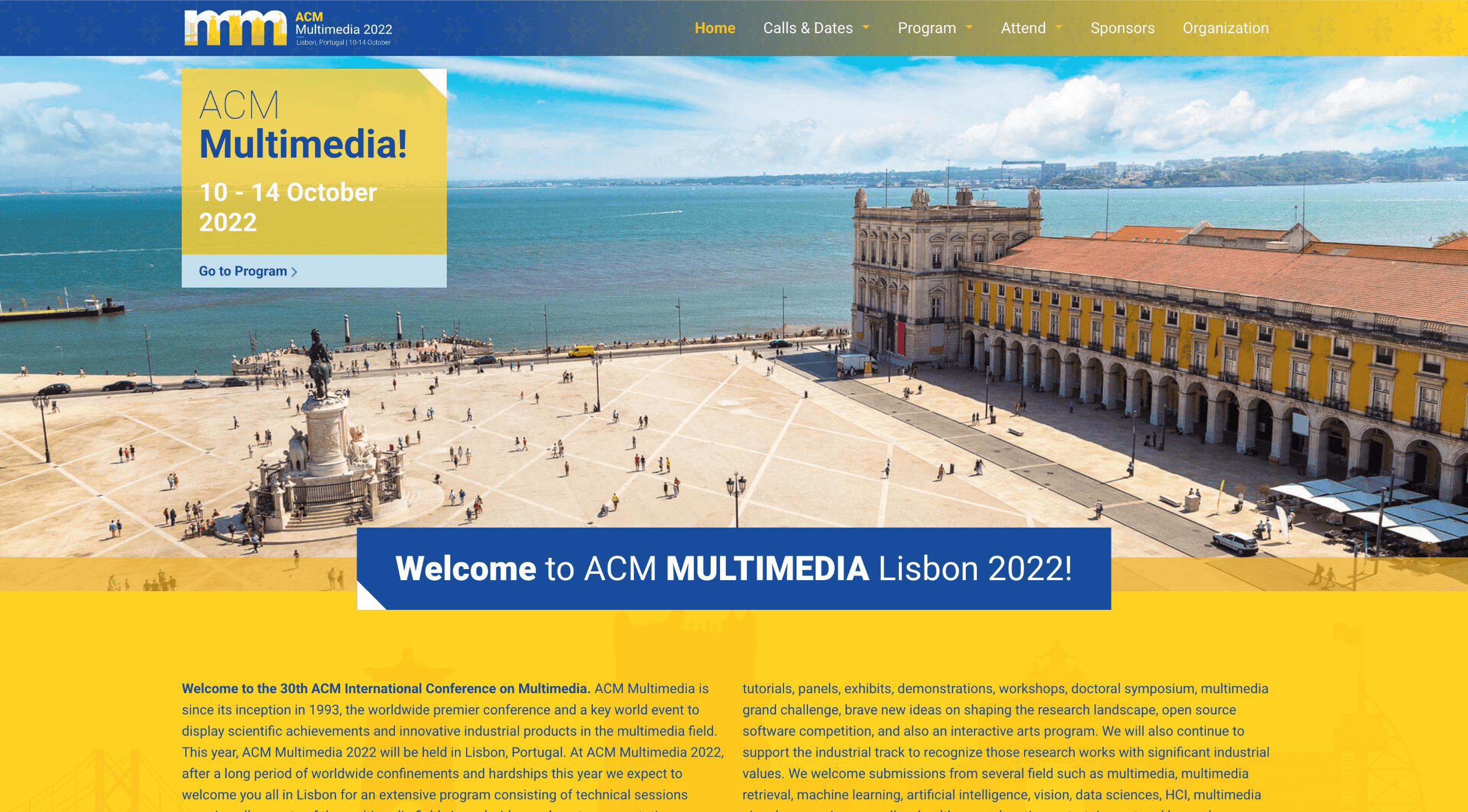1468x812 pixels.
Task: Click the 'Multimedia 2022' header title text
Action: [x=344, y=29]
